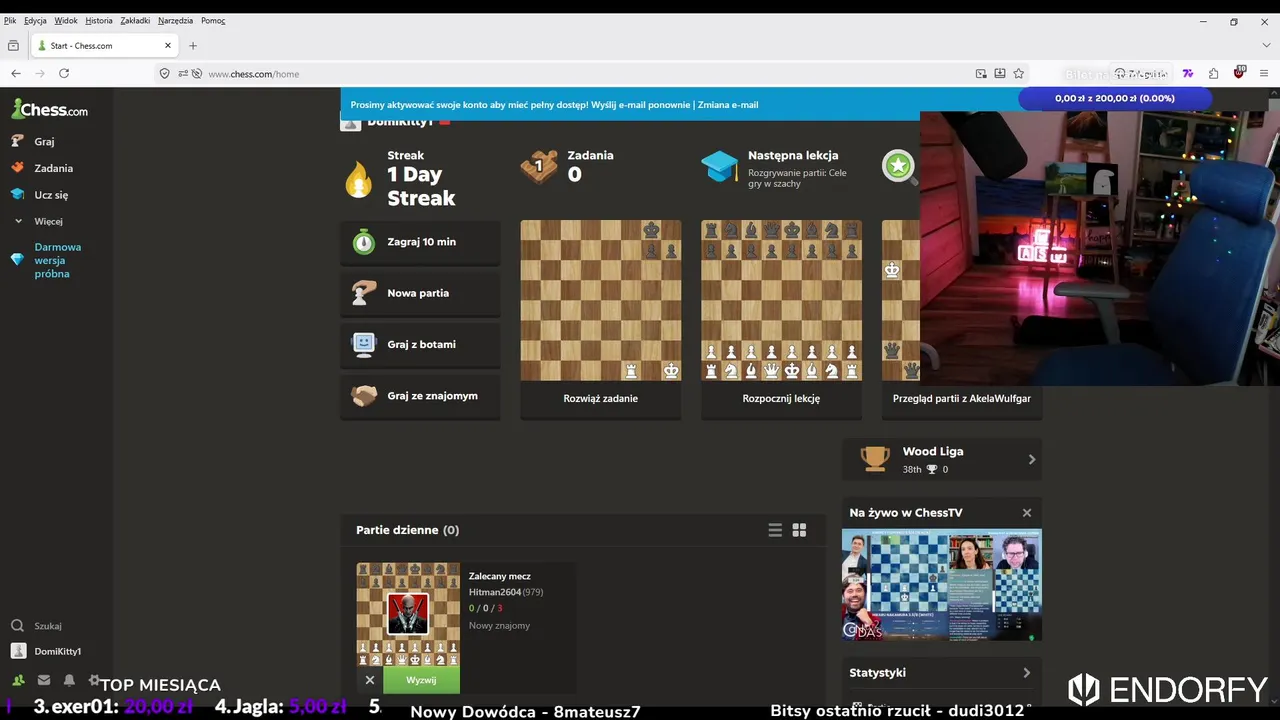Close the Start - Chess.com tab
The width and height of the screenshot is (1280, 720).
[x=168, y=45]
